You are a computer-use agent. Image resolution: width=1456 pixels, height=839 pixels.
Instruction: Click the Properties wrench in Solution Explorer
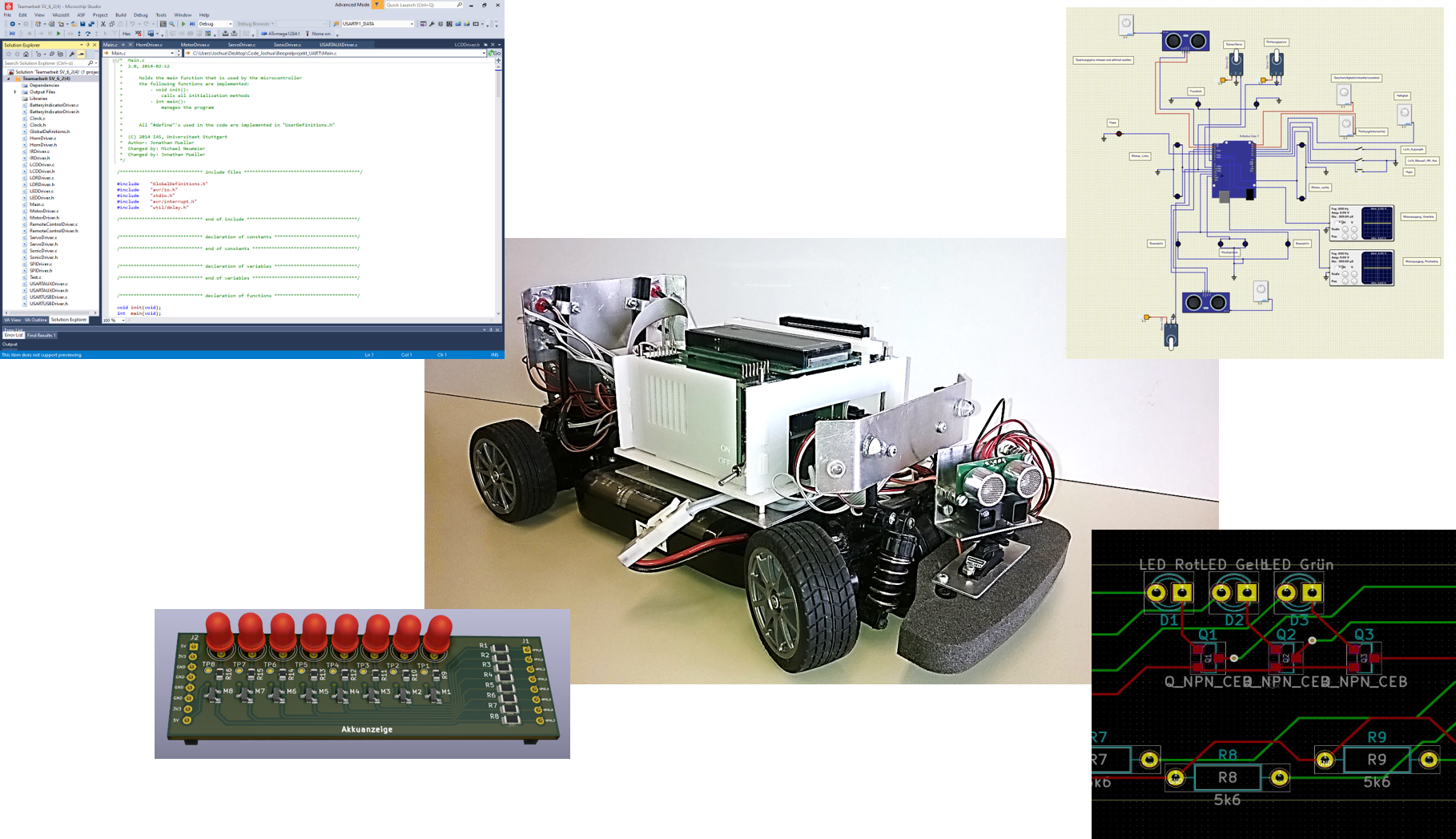click(72, 54)
